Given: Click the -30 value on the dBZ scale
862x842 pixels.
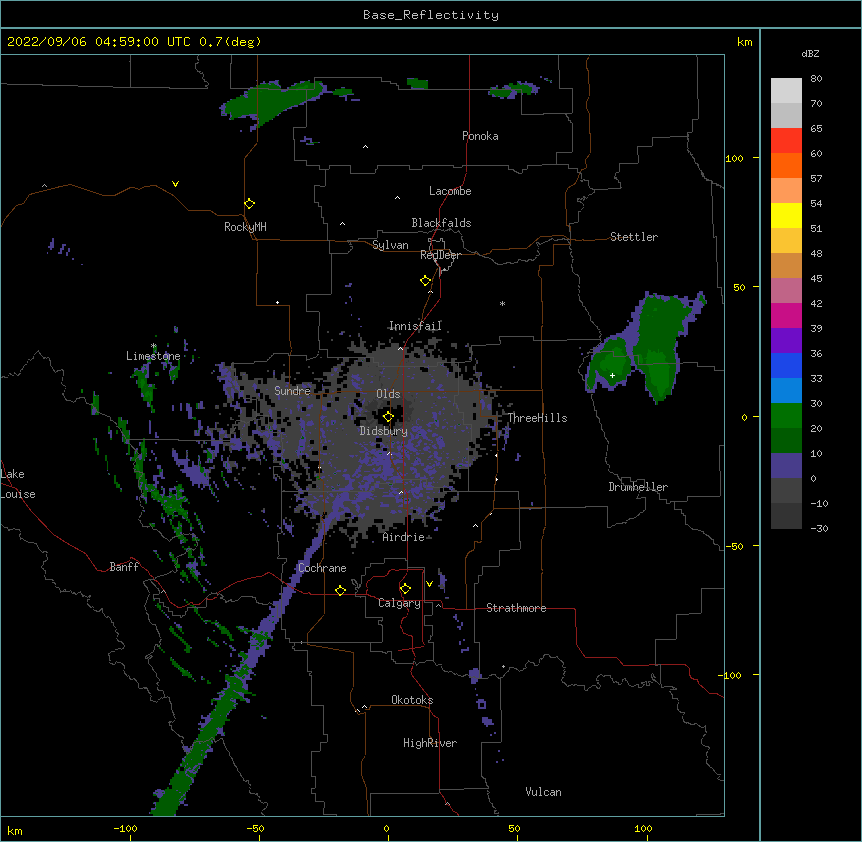Looking at the screenshot, I should coord(819,528).
